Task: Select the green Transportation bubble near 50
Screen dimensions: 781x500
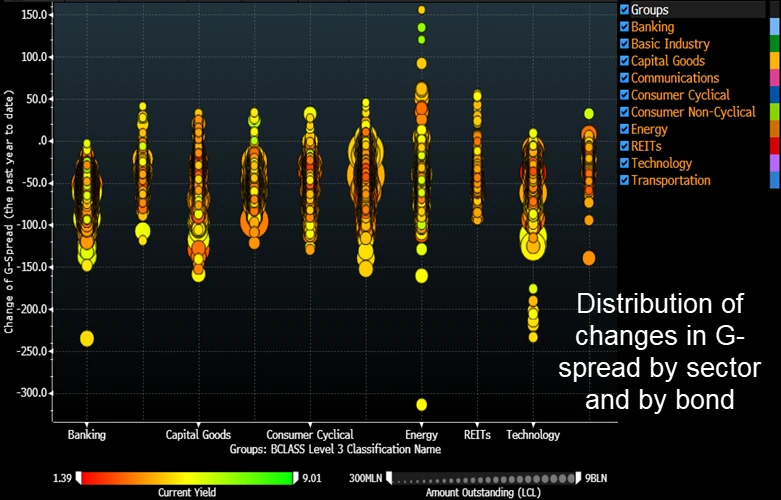Action: pyautogui.click(x=589, y=114)
